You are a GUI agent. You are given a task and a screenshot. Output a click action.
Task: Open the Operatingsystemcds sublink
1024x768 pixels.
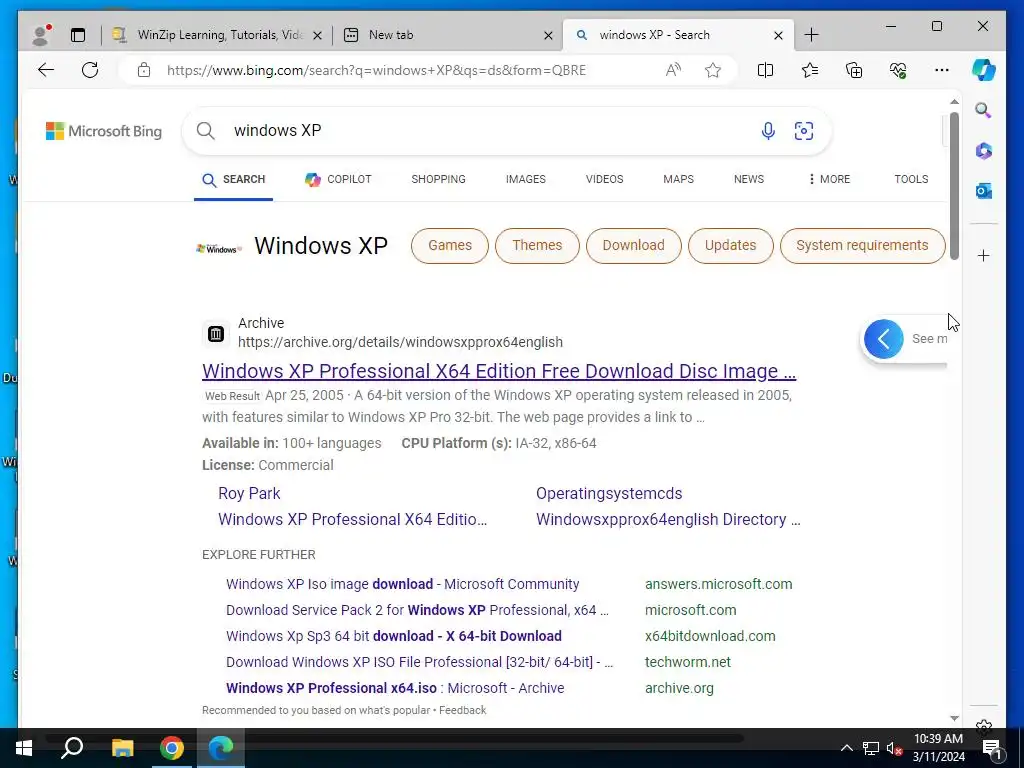click(609, 493)
